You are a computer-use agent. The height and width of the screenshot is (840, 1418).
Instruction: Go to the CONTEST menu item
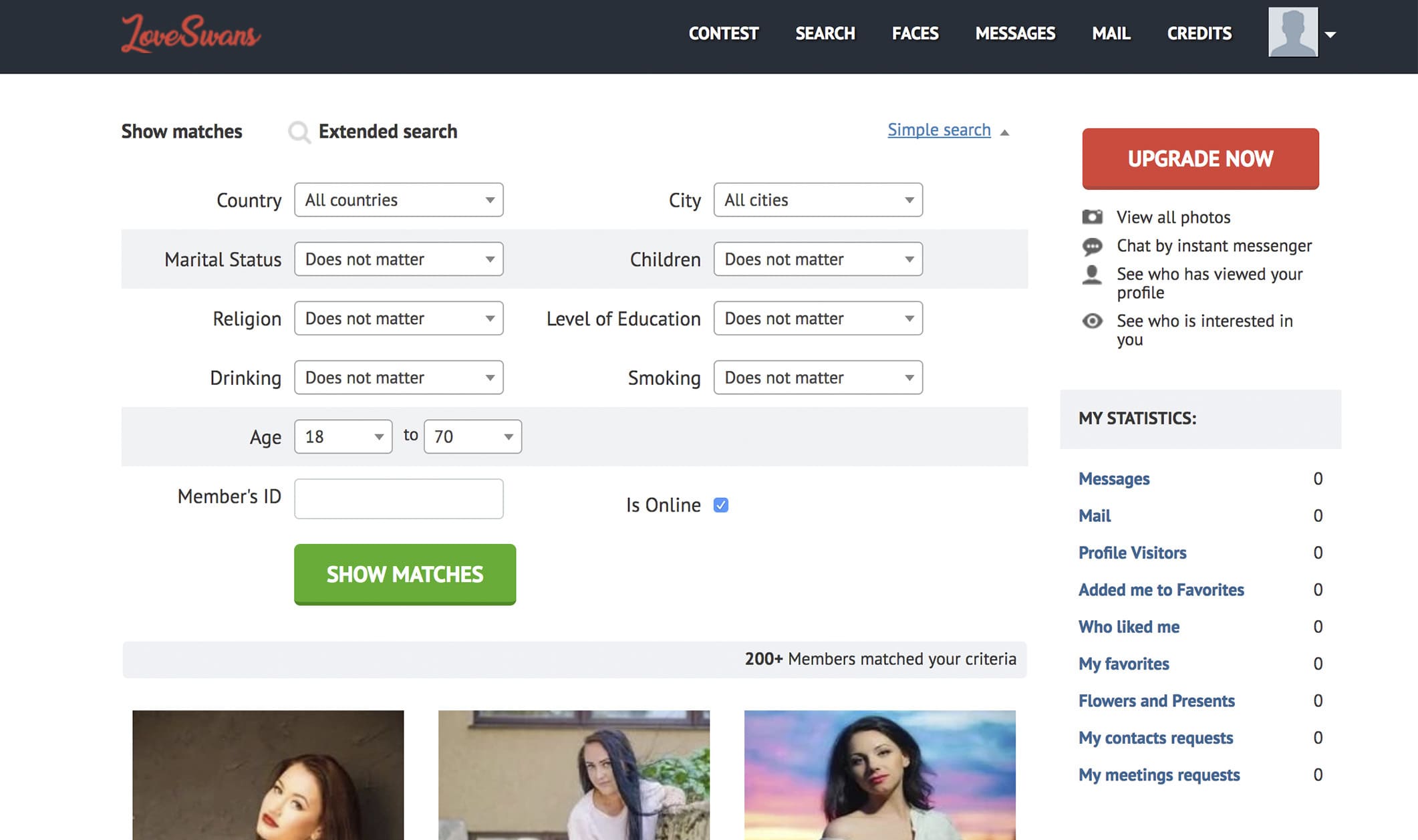(724, 33)
